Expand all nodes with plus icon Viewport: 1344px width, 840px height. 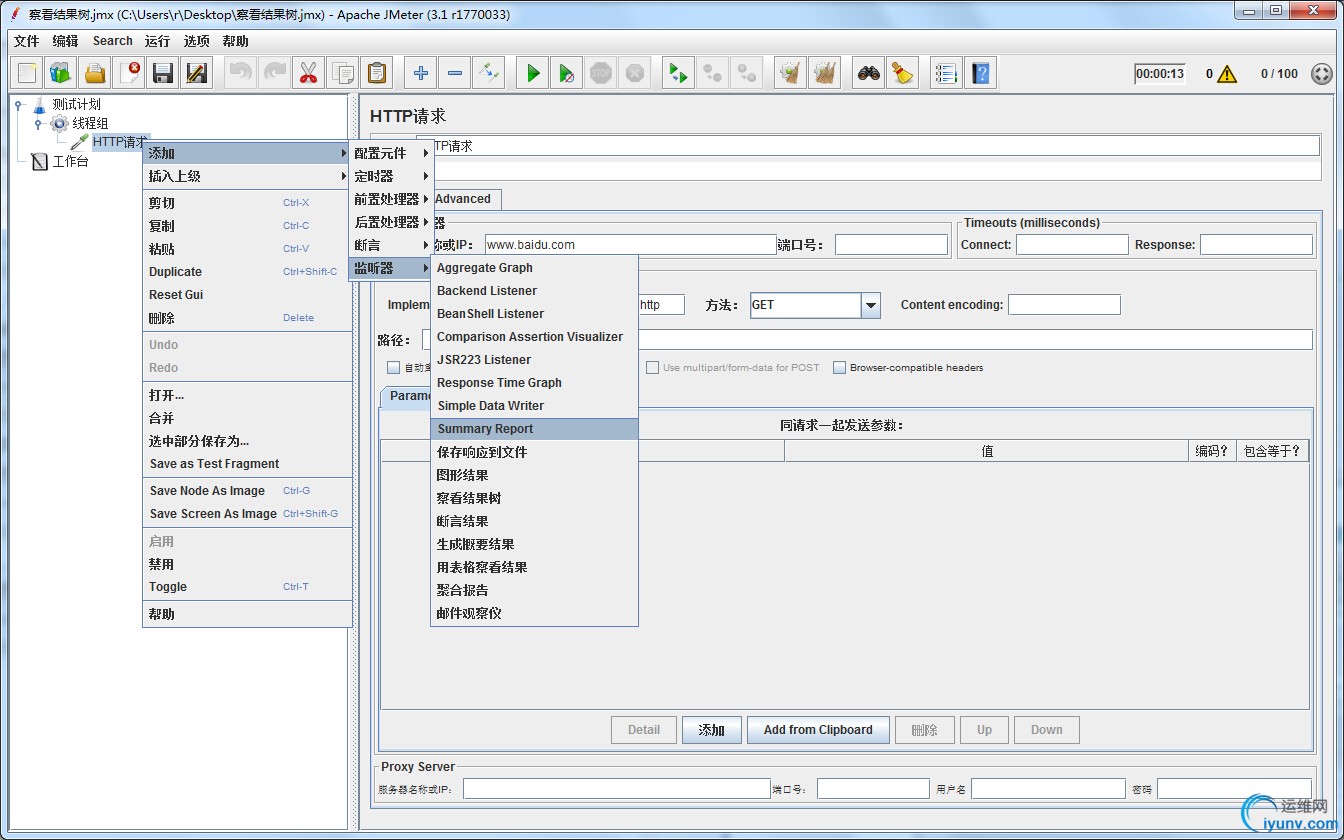tap(421, 73)
